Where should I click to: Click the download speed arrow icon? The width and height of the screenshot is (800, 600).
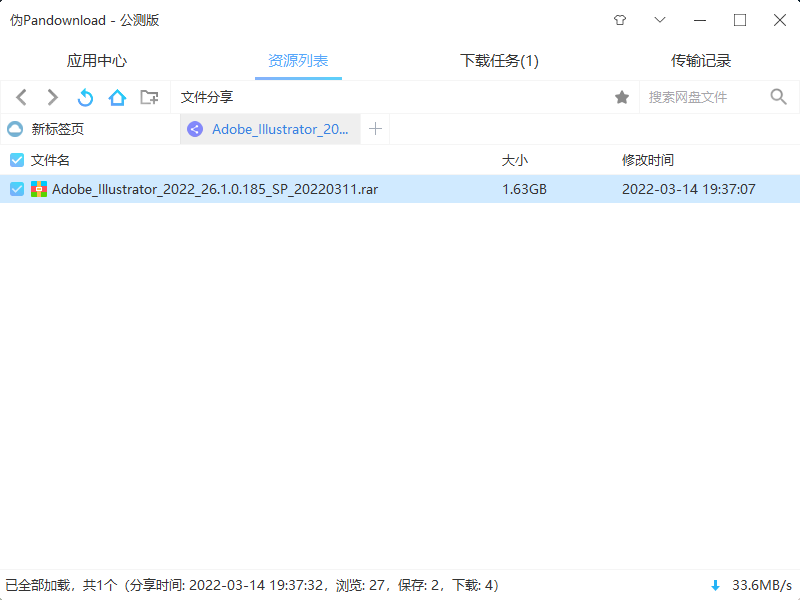point(715,585)
